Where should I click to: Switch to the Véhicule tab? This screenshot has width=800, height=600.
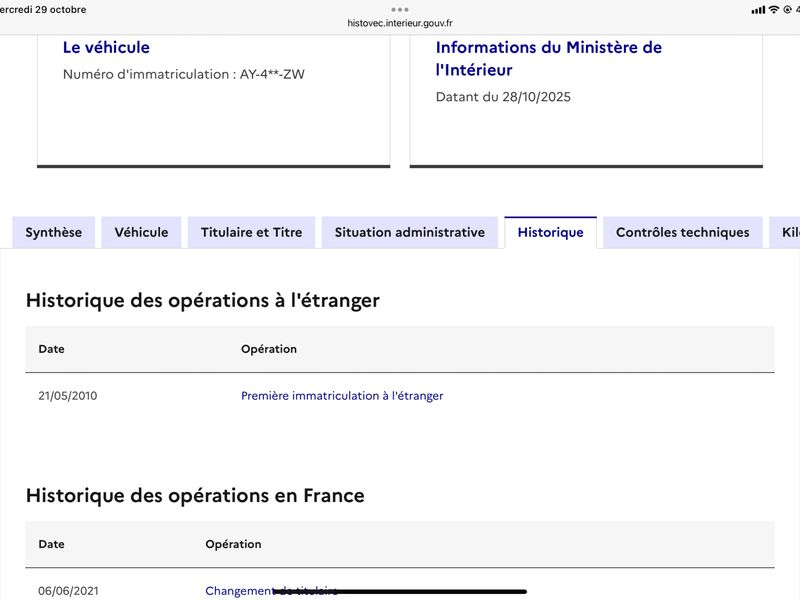141,232
